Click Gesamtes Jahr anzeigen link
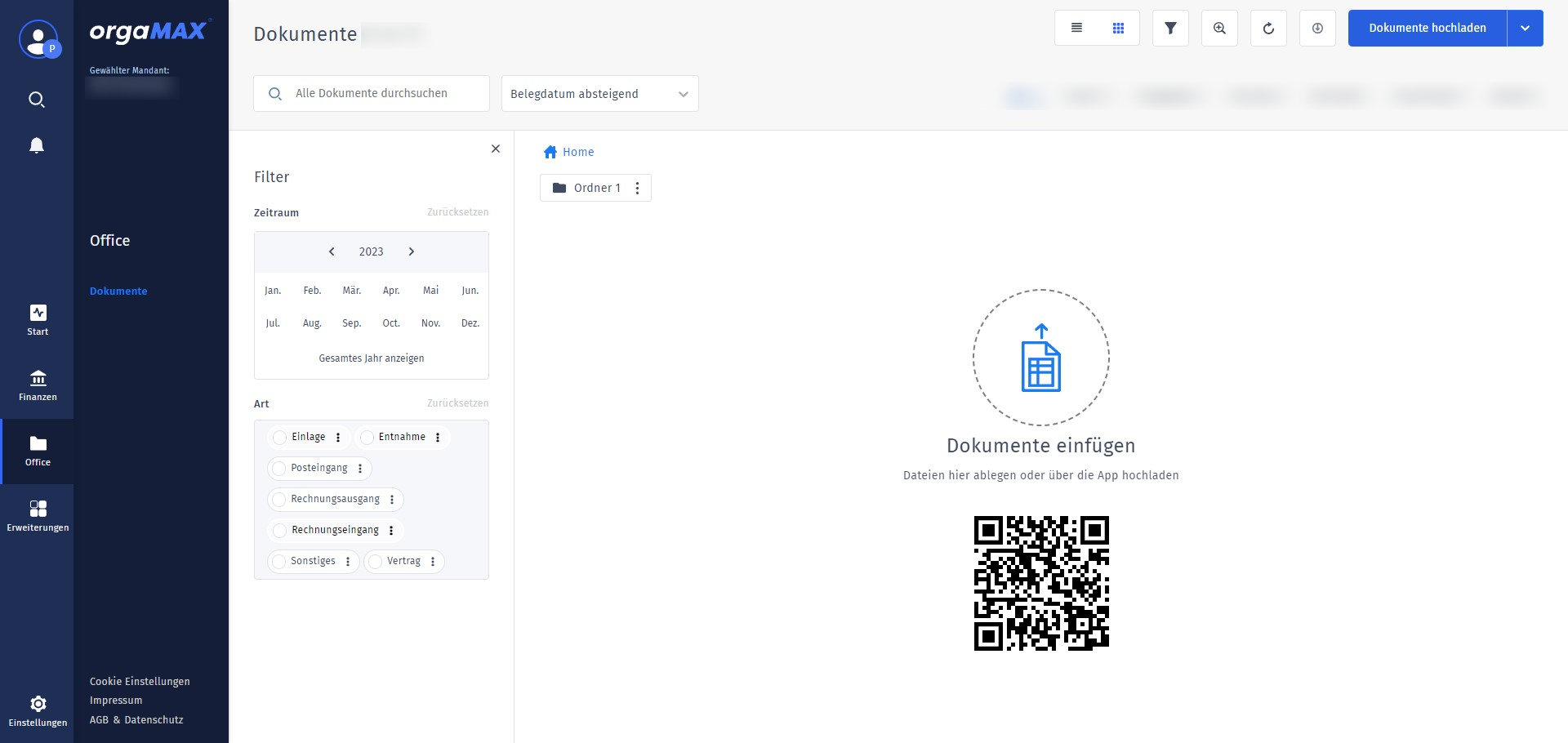This screenshot has width=1568, height=743. click(x=372, y=358)
